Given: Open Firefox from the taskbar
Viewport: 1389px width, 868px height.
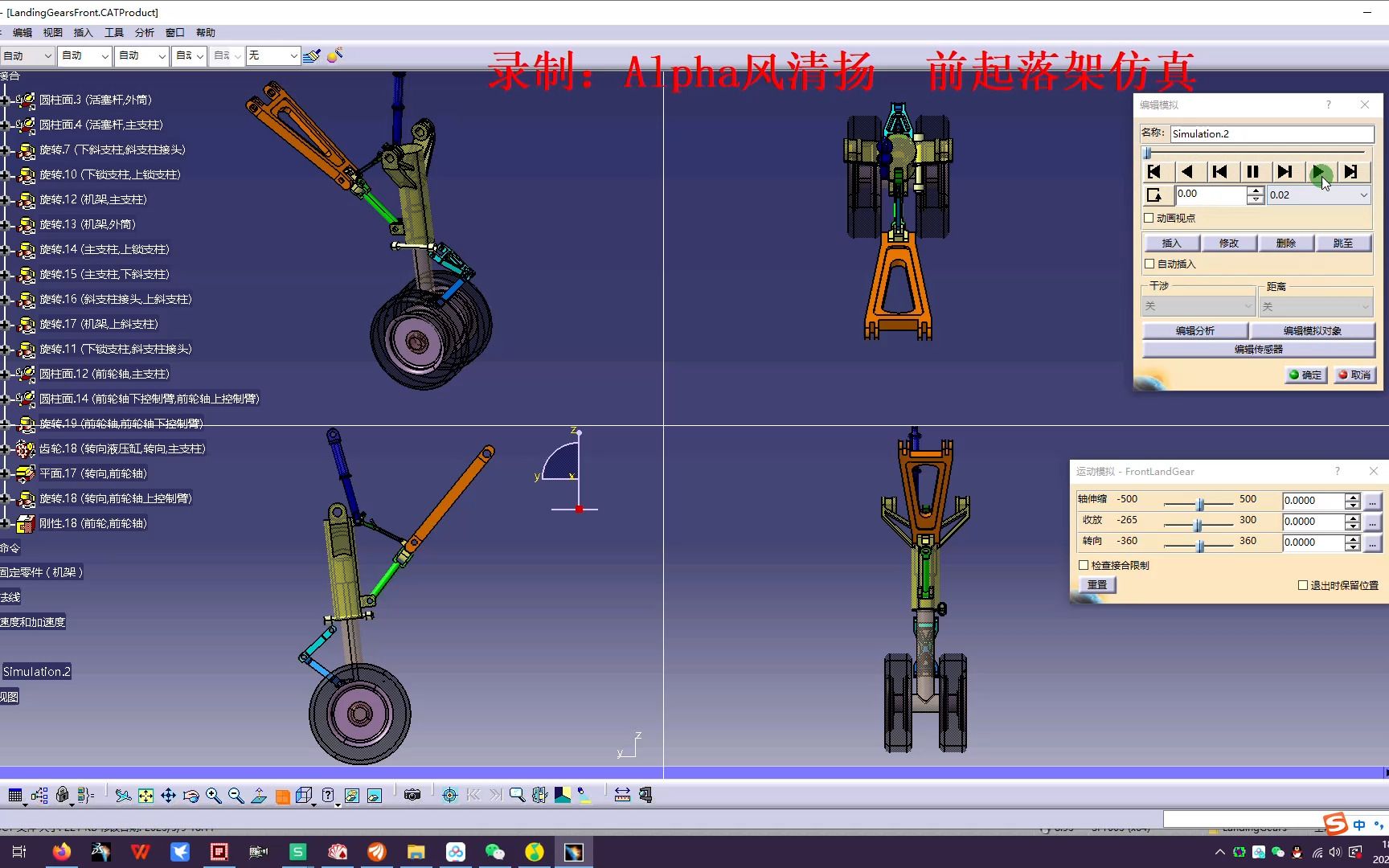Looking at the screenshot, I should click(x=62, y=852).
